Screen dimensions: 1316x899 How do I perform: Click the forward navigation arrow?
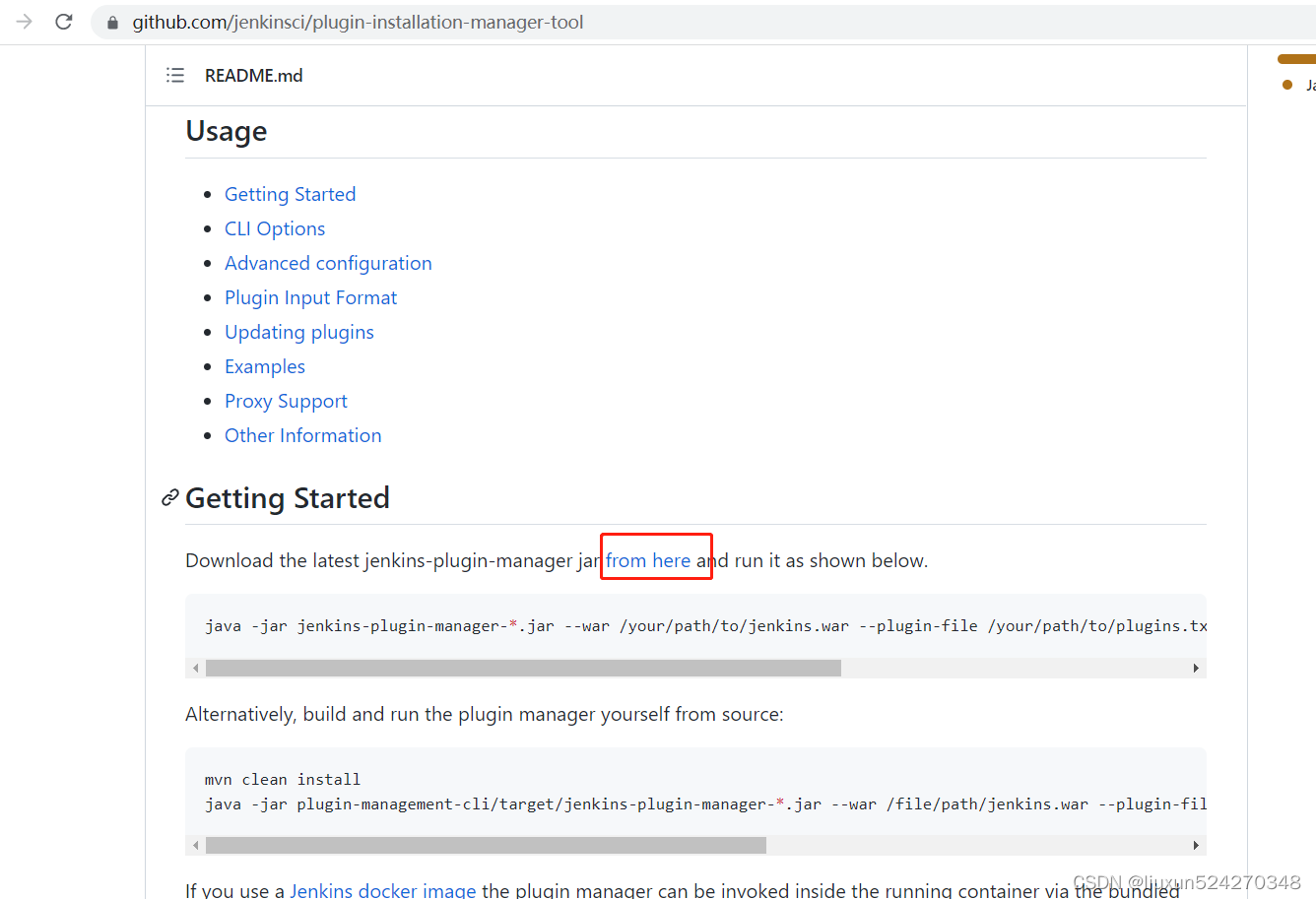(x=24, y=21)
